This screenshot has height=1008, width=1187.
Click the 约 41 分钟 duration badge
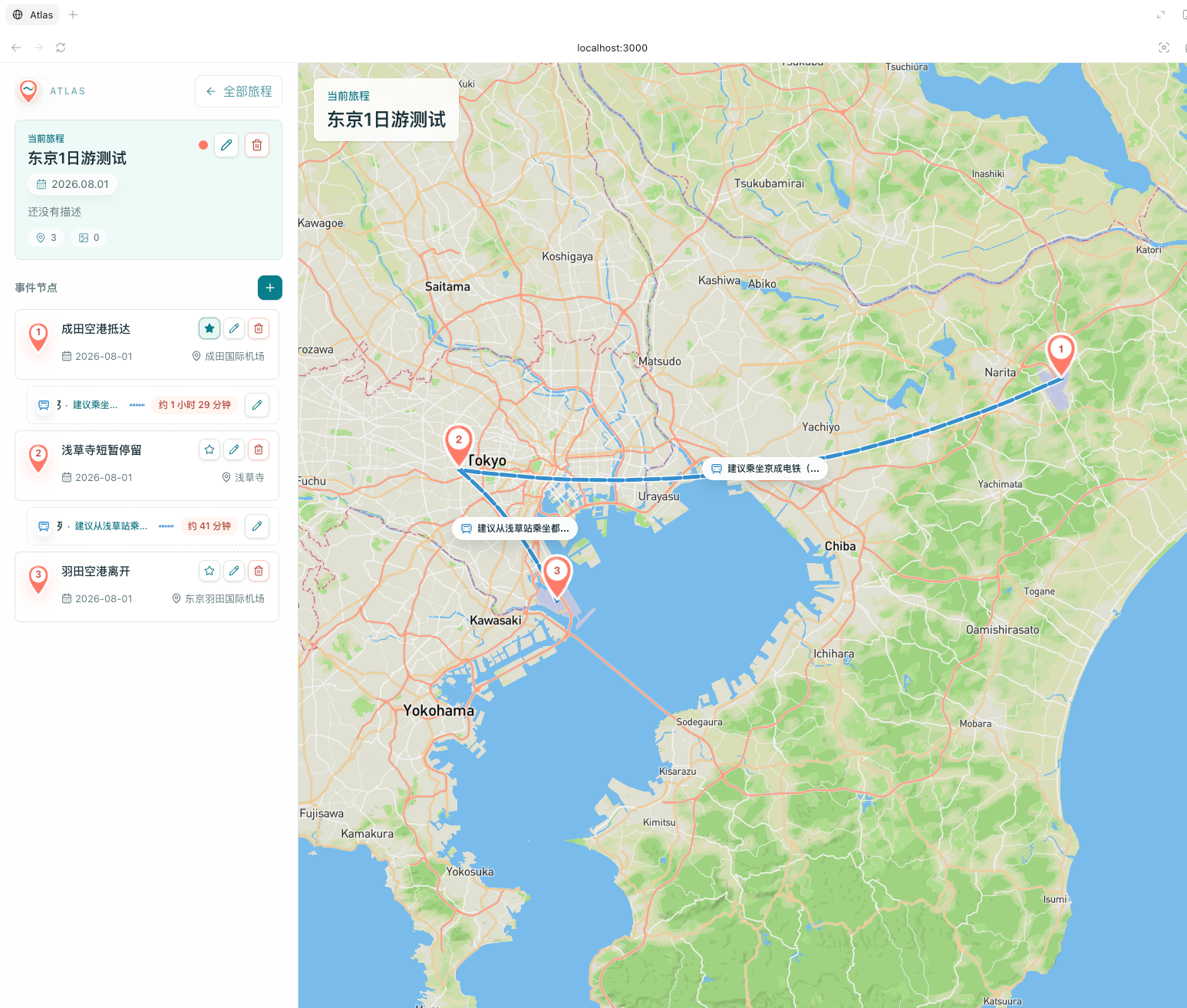point(209,526)
